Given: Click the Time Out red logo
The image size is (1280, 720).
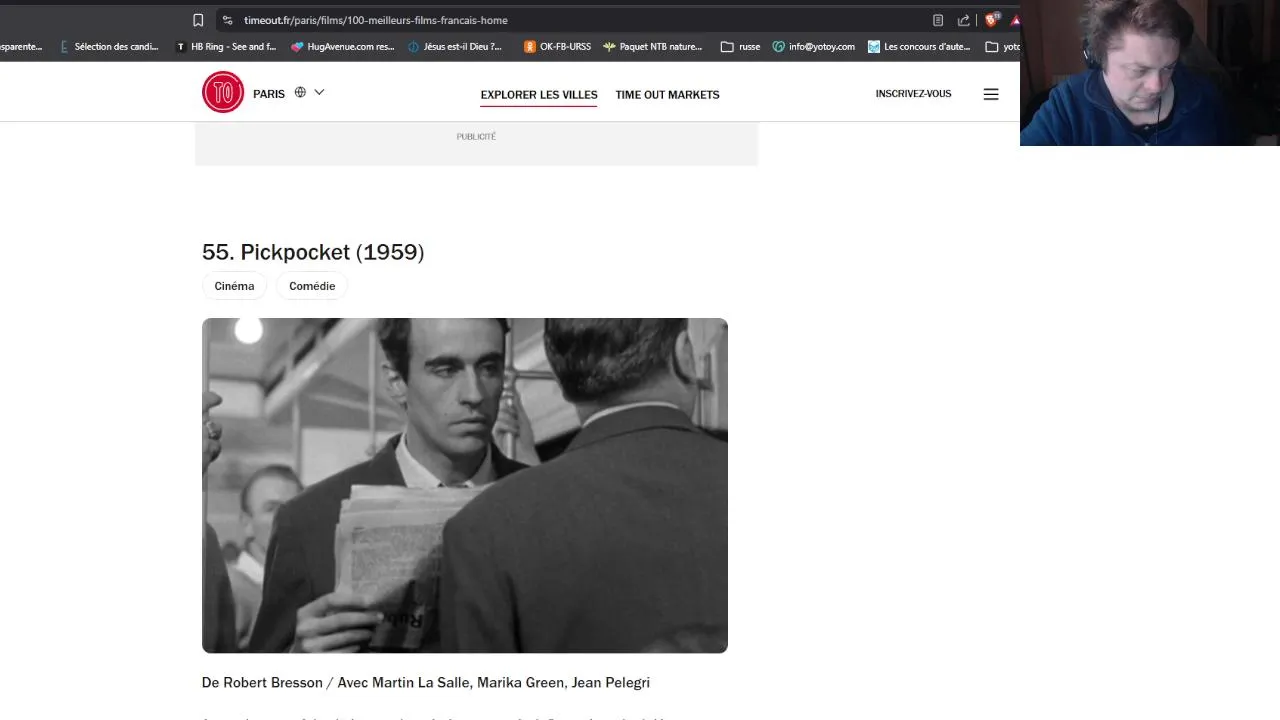Looking at the screenshot, I should tap(223, 92).
